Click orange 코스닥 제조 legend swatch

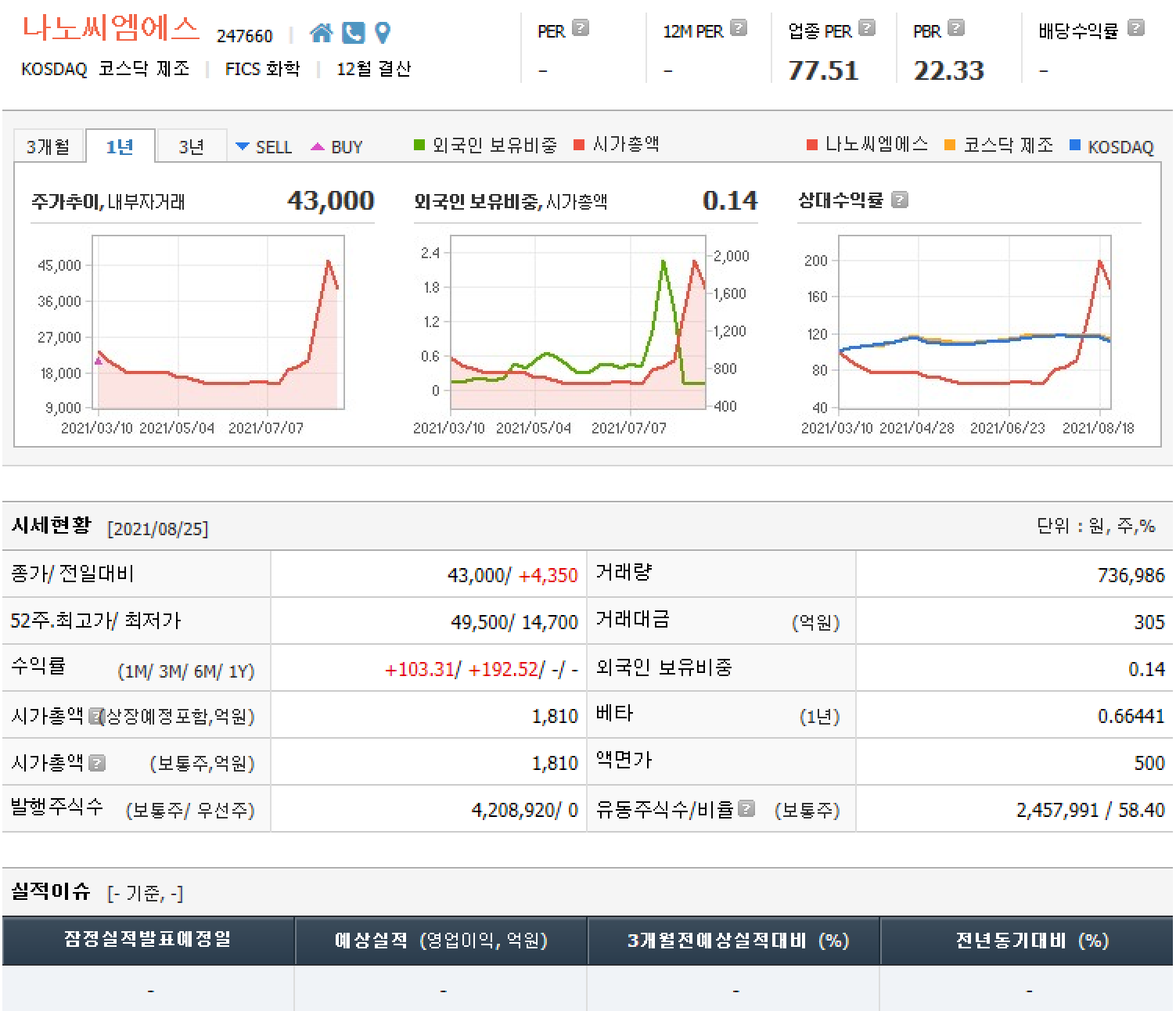pyautogui.click(x=950, y=145)
